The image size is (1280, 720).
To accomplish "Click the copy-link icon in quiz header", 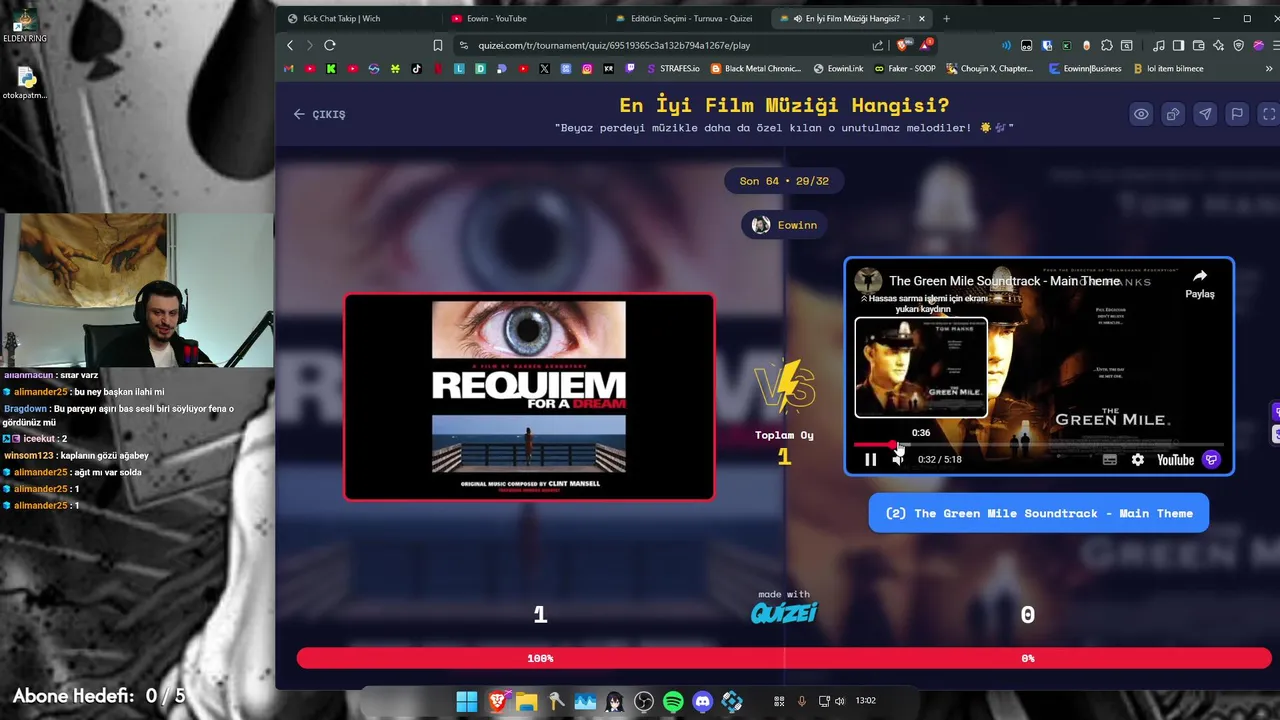I will pyautogui.click(x=1173, y=114).
